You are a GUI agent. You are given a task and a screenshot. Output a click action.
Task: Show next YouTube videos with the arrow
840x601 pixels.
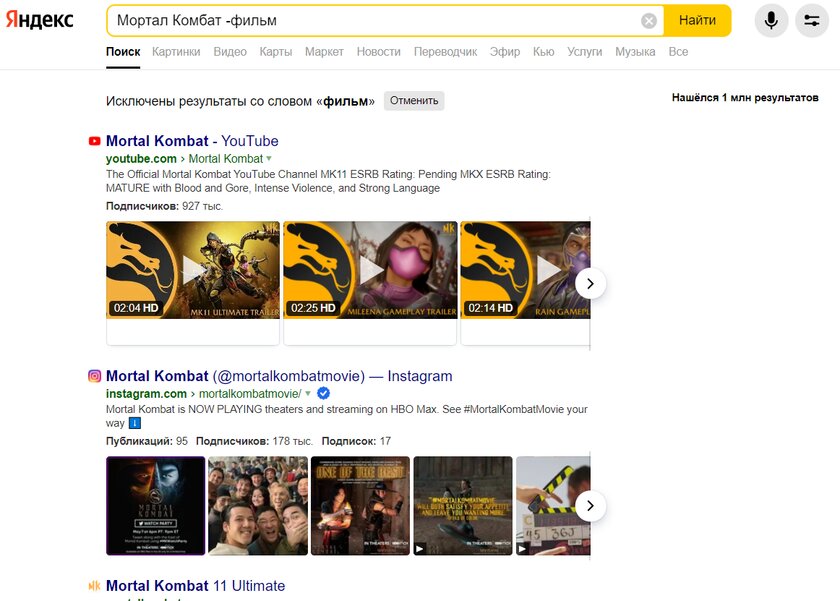590,283
